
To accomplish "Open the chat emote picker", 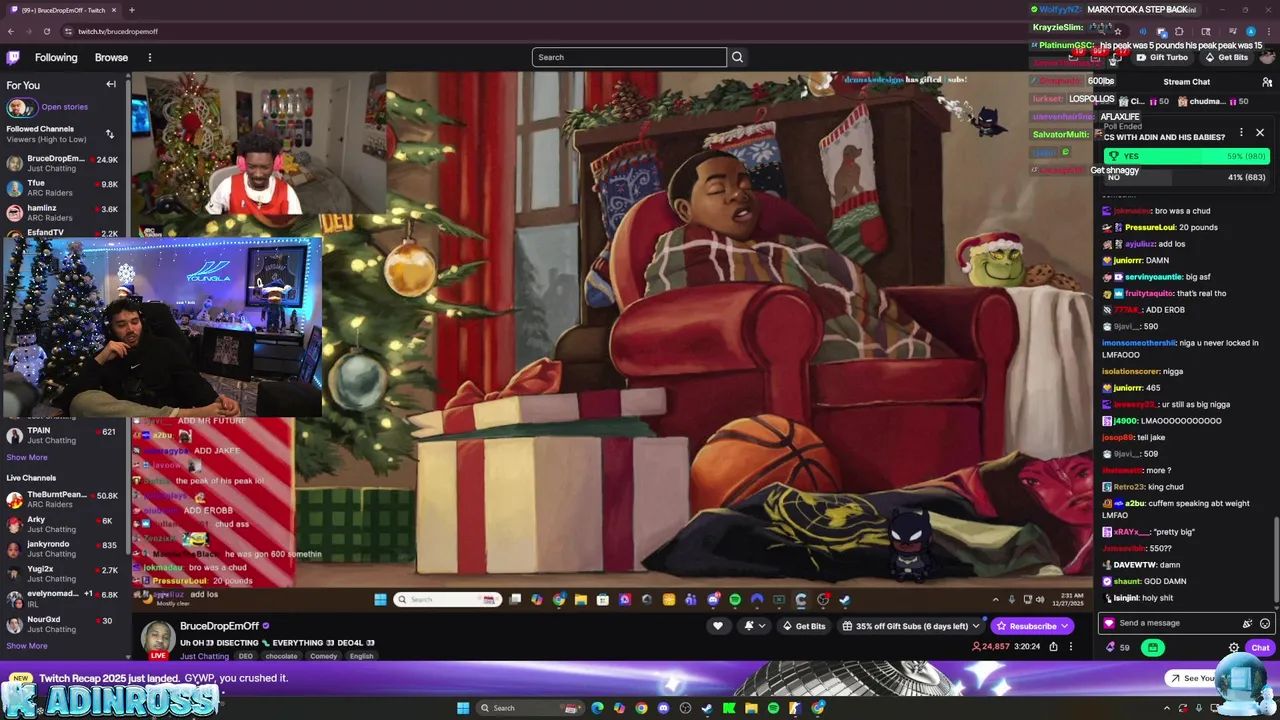I will click(1265, 623).
